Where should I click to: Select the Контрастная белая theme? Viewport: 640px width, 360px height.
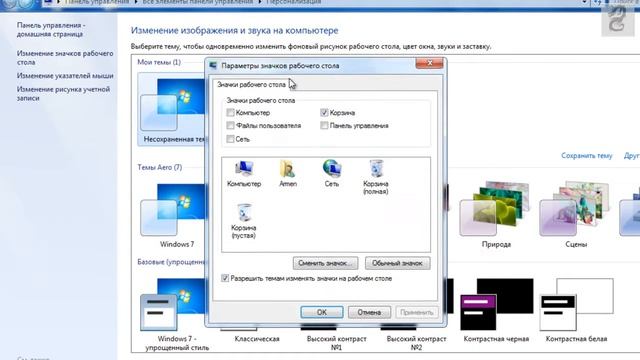(576, 310)
